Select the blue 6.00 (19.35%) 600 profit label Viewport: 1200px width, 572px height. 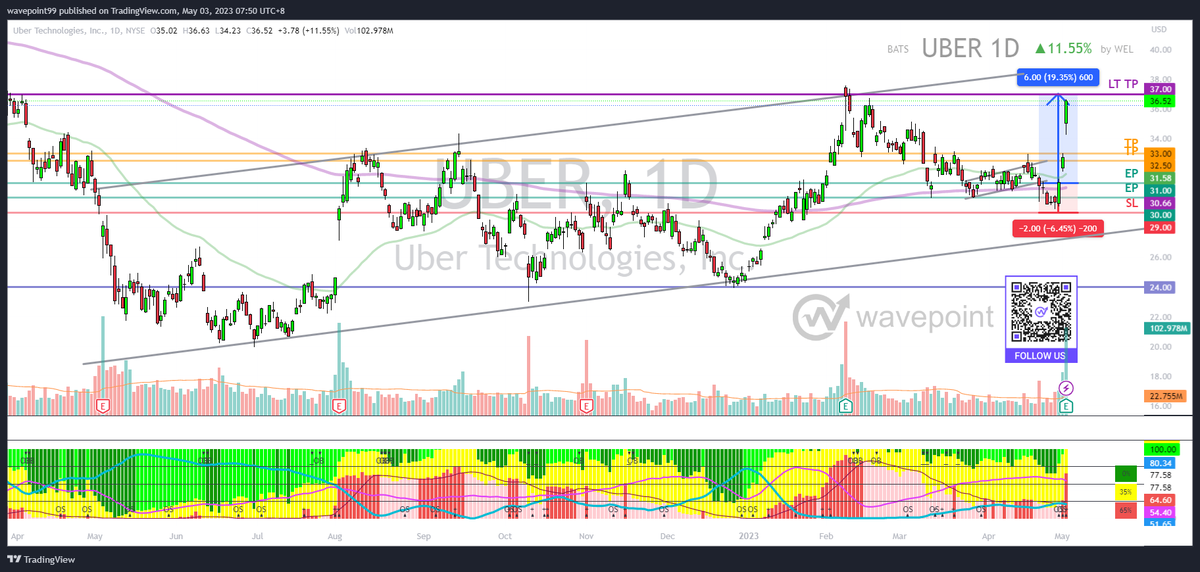[1057, 76]
